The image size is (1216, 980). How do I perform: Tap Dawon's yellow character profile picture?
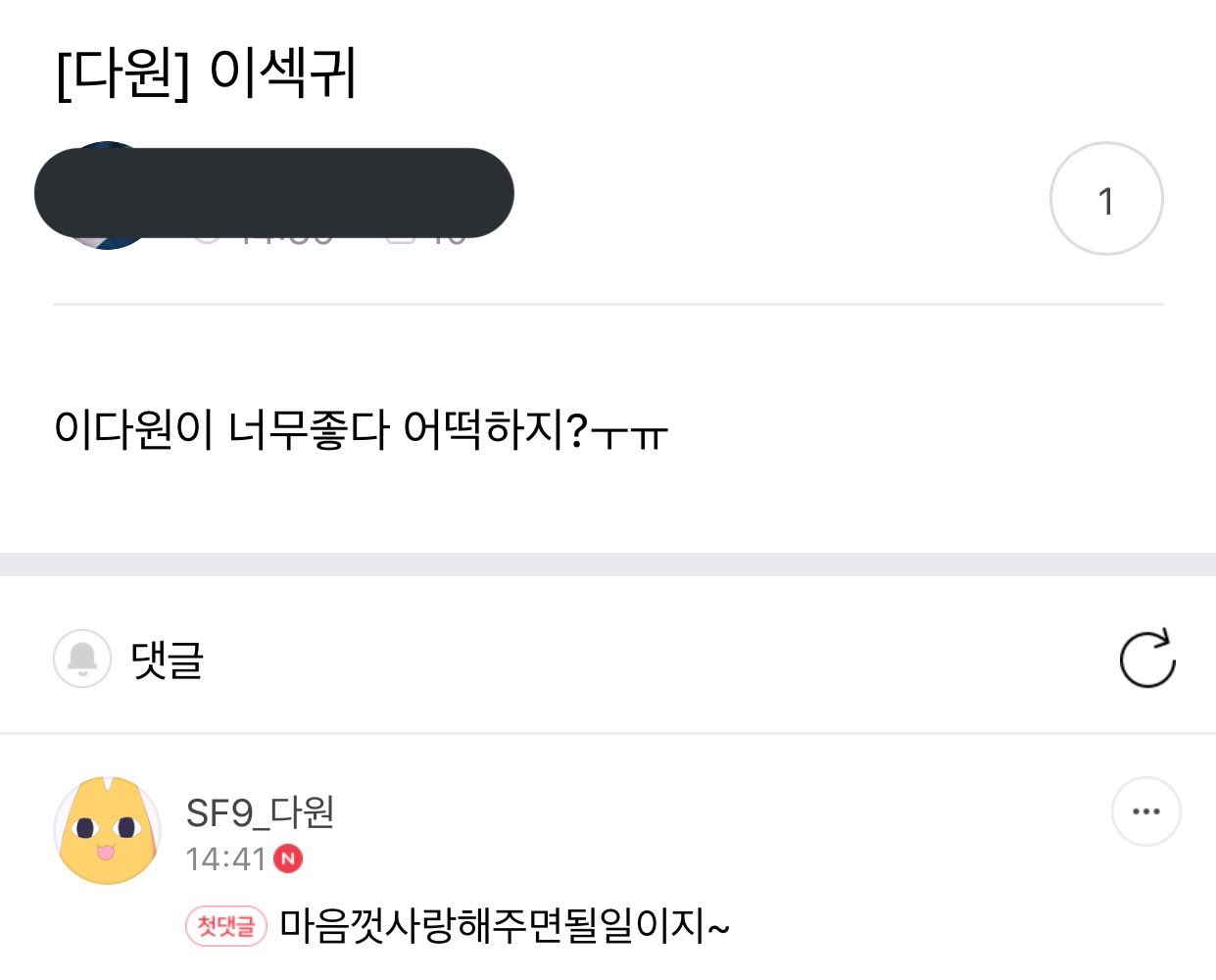[106, 828]
